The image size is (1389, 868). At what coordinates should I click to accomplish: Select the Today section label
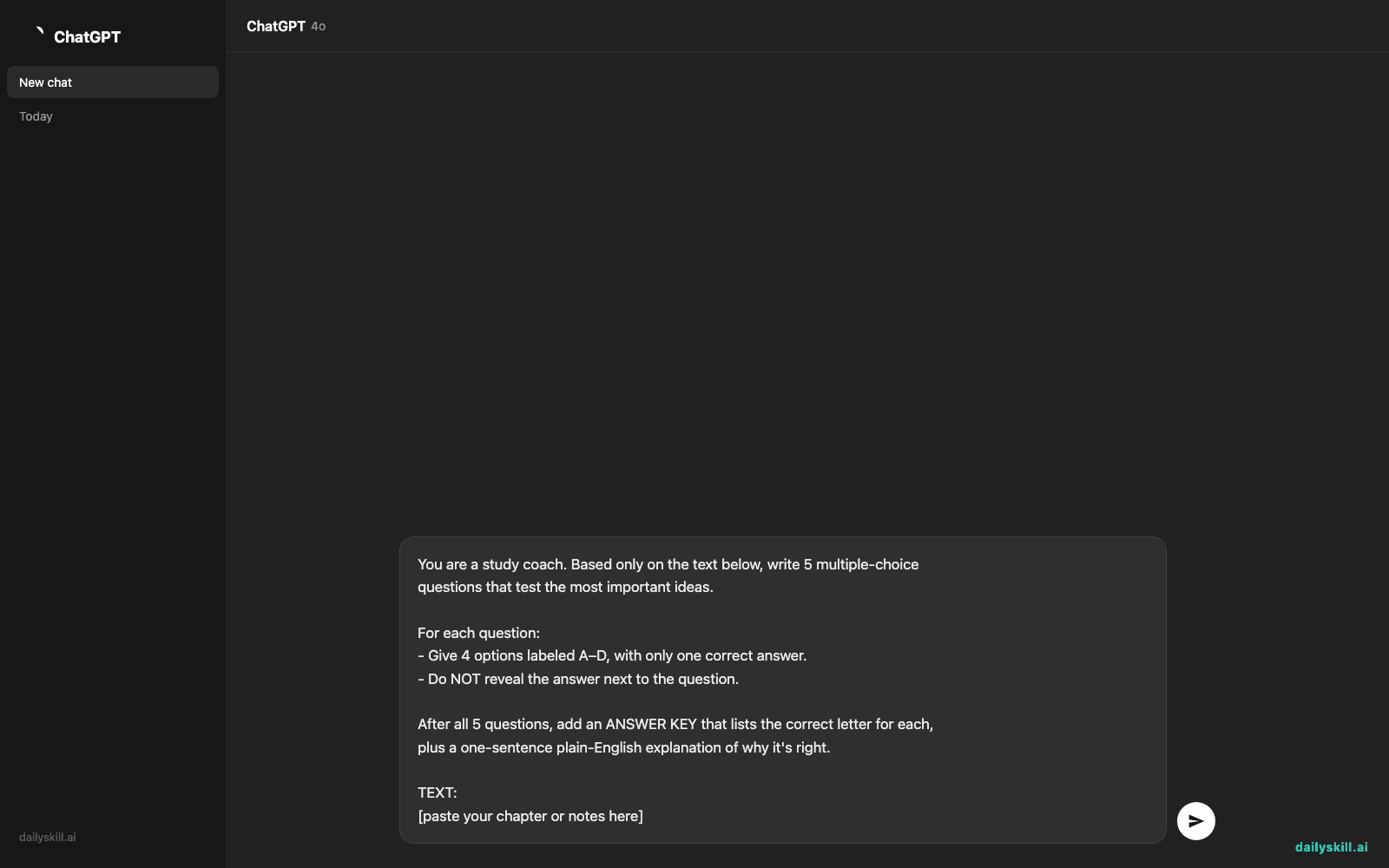[x=36, y=116]
